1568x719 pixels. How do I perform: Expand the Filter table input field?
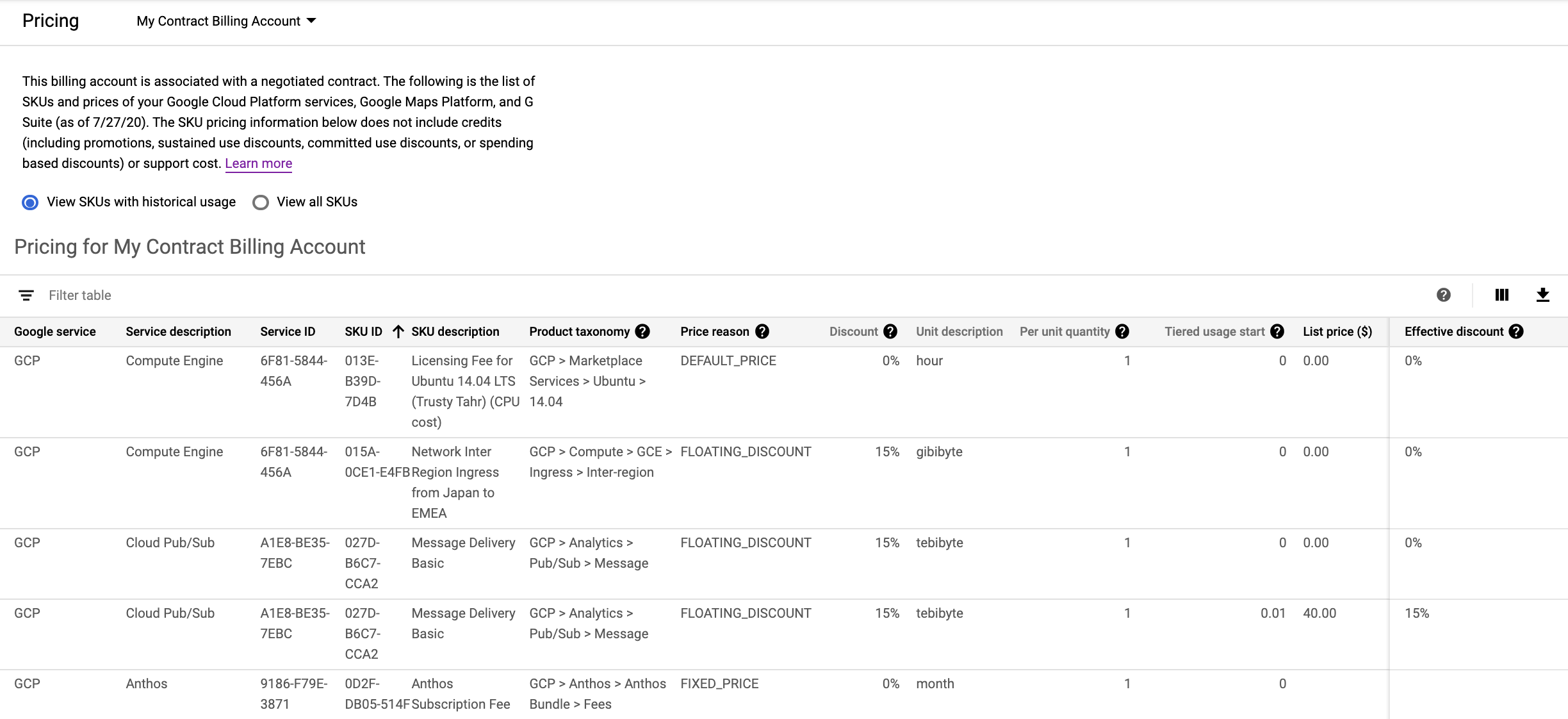[80, 294]
